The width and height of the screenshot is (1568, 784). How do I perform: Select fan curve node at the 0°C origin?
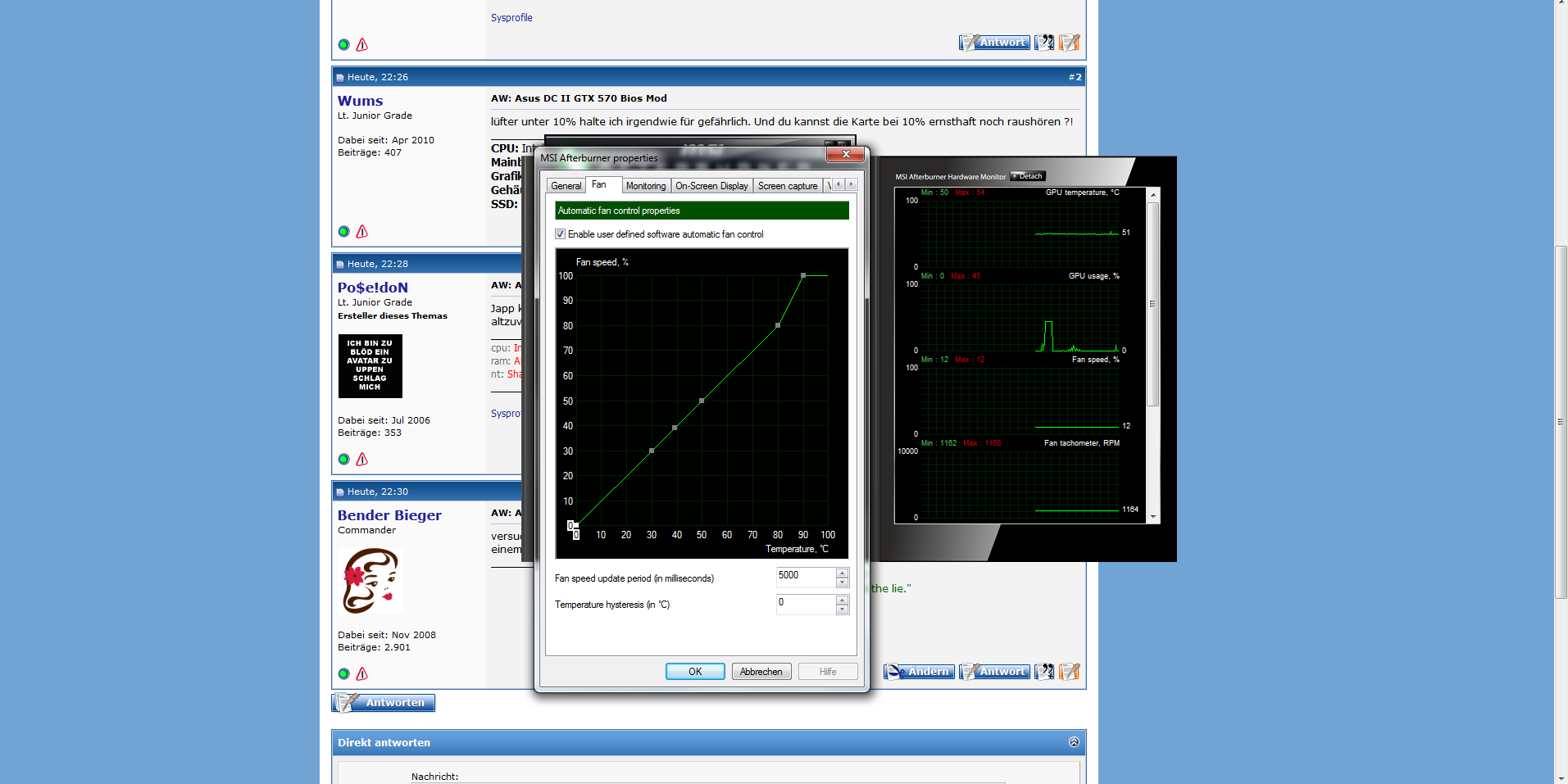point(576,525)
